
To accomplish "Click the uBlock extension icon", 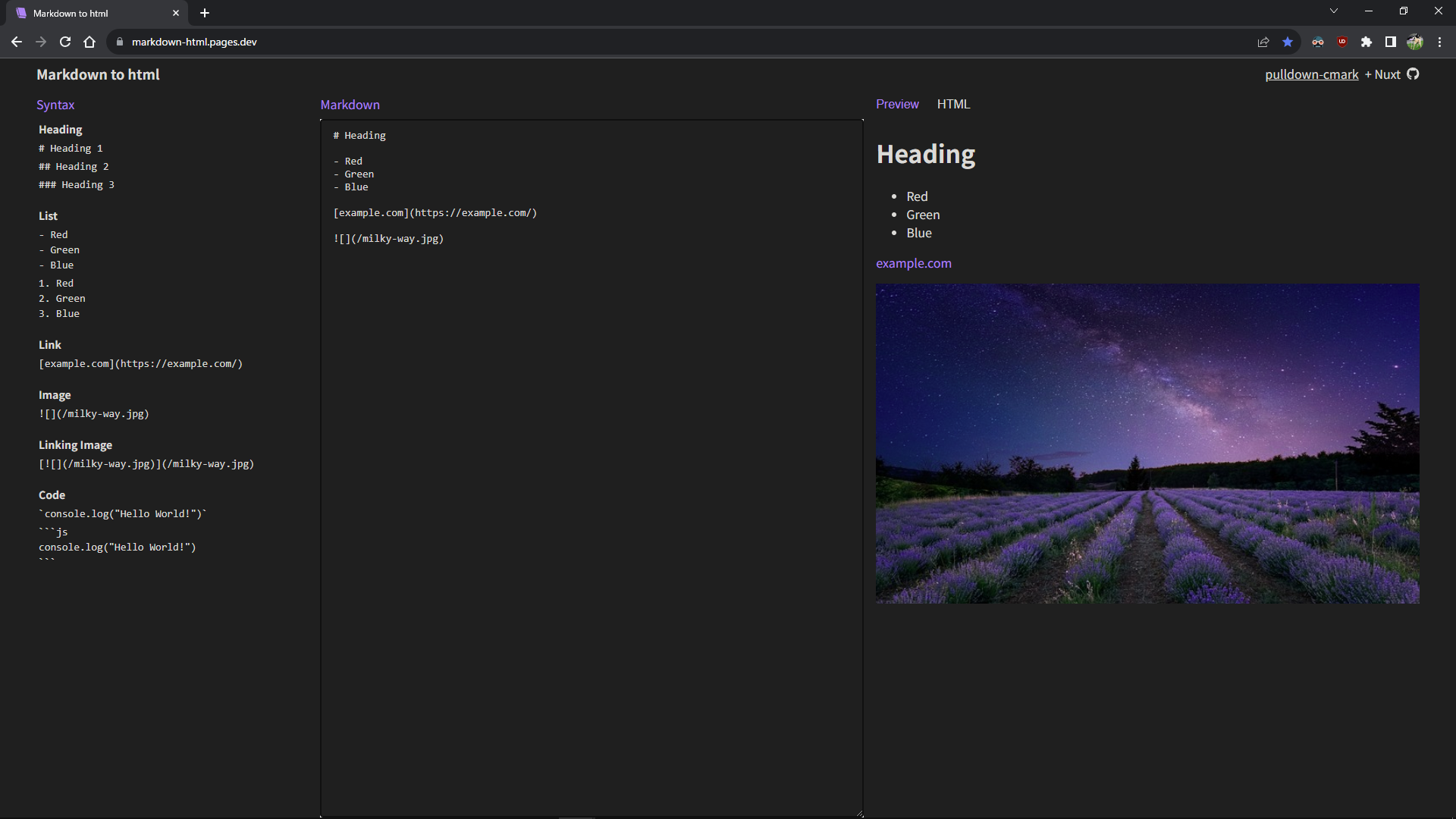I will [1342, 42].
